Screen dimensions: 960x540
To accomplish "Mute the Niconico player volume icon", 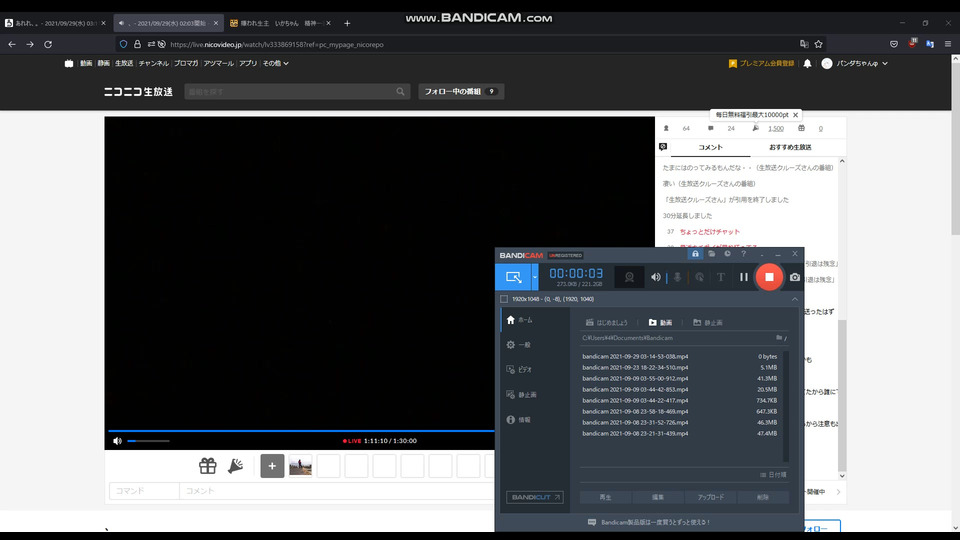I will pyautogui.click(x=118, y=441).
